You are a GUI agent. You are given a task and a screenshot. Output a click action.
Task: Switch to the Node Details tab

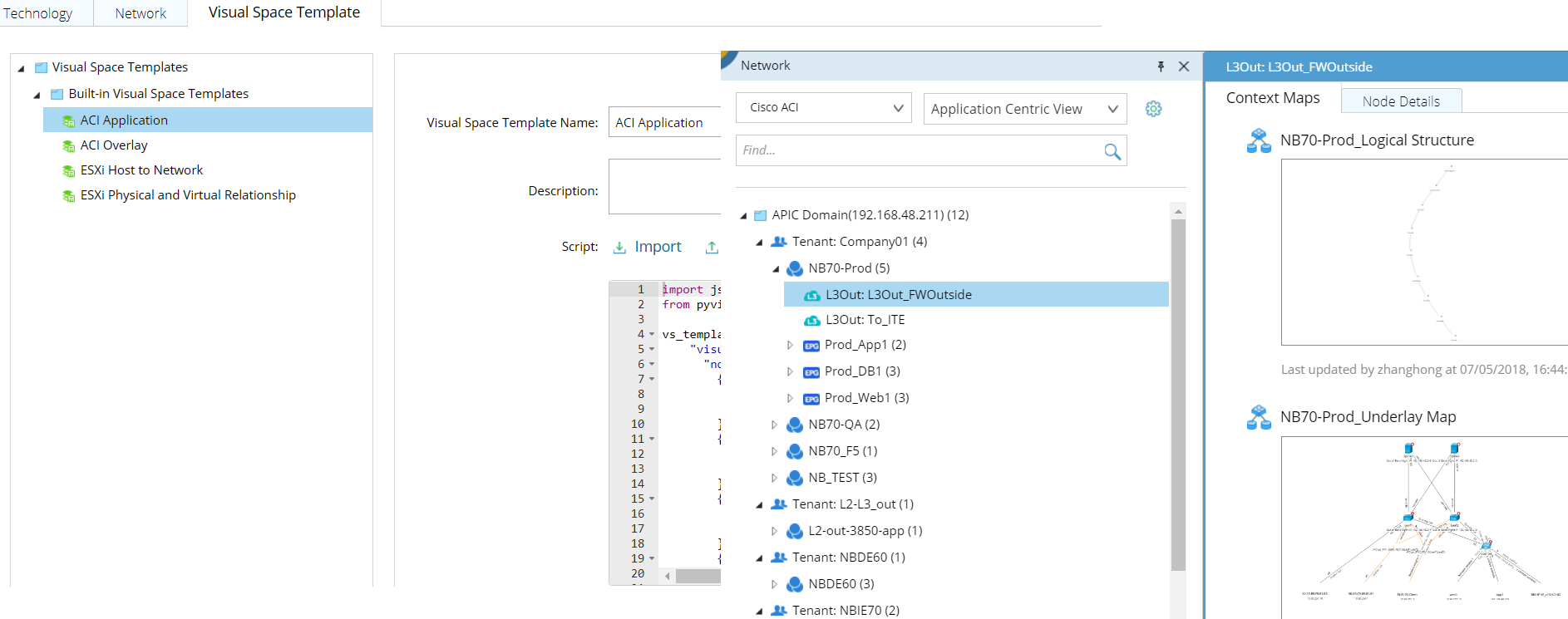1400,101
